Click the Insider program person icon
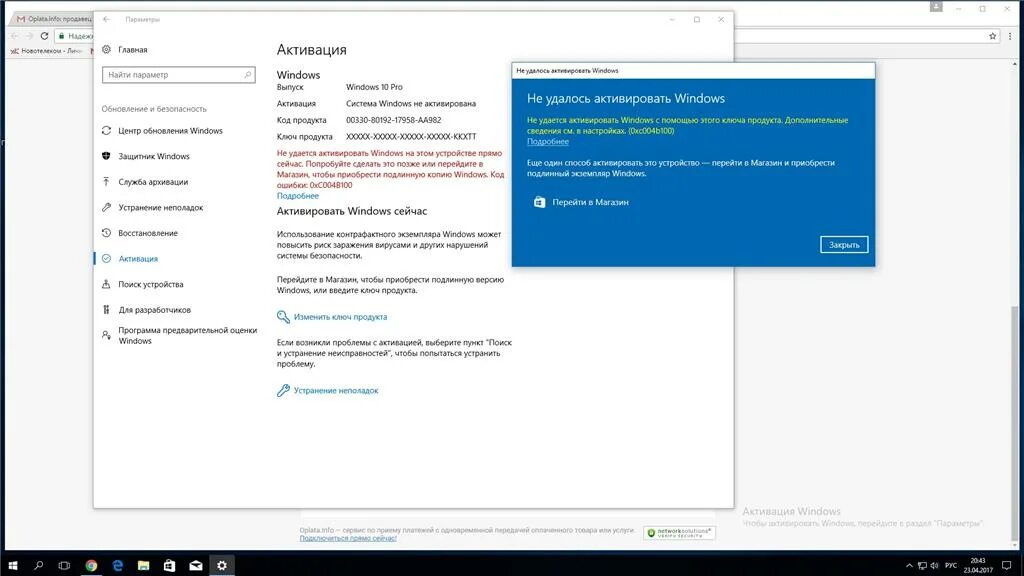The image size is (1024, 576). [106, 335]
